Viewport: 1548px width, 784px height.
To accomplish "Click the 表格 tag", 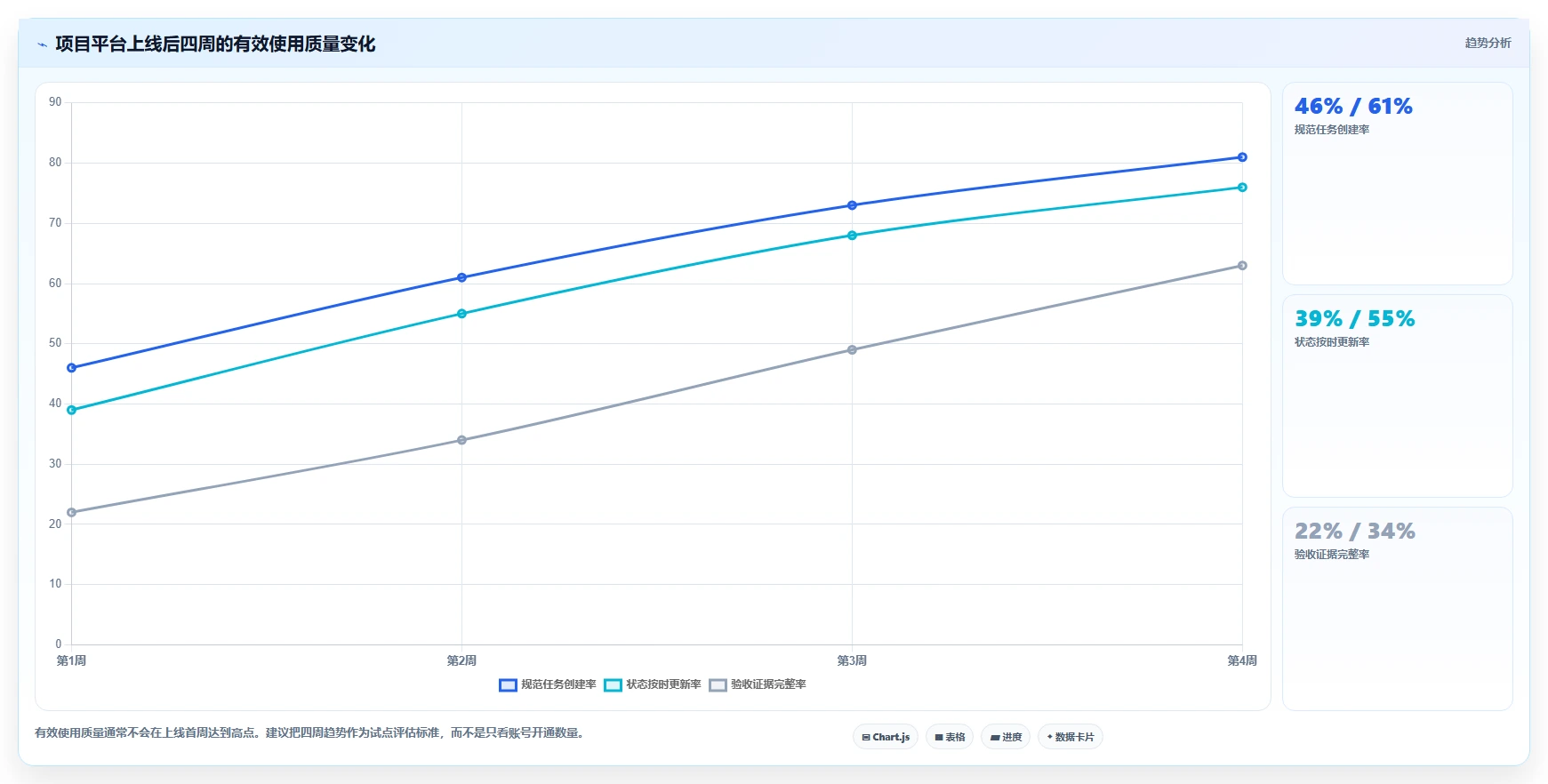I will (x=950, y=737).
